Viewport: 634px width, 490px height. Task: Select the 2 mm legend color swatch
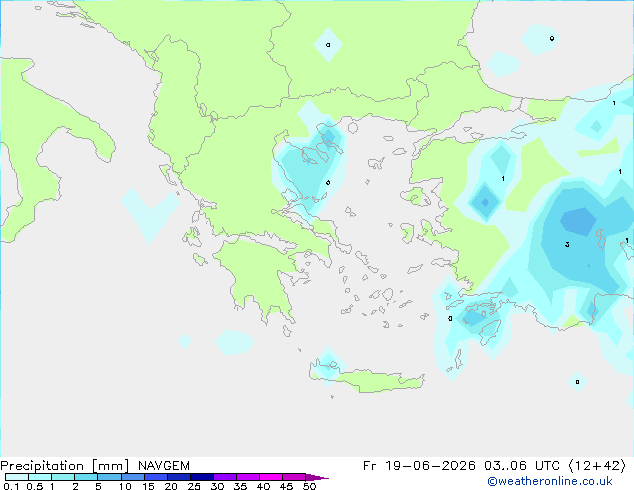point(86,477)
